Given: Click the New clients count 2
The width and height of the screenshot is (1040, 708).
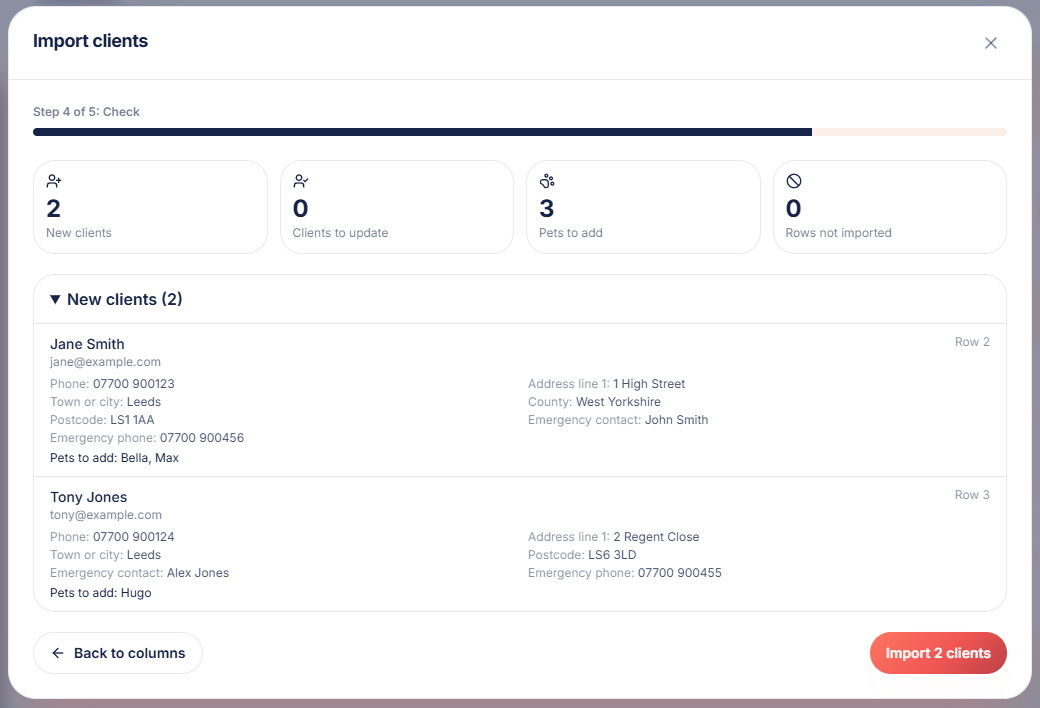Looking at the screenshot, I should pyautogui.click(x=54, y=208).
